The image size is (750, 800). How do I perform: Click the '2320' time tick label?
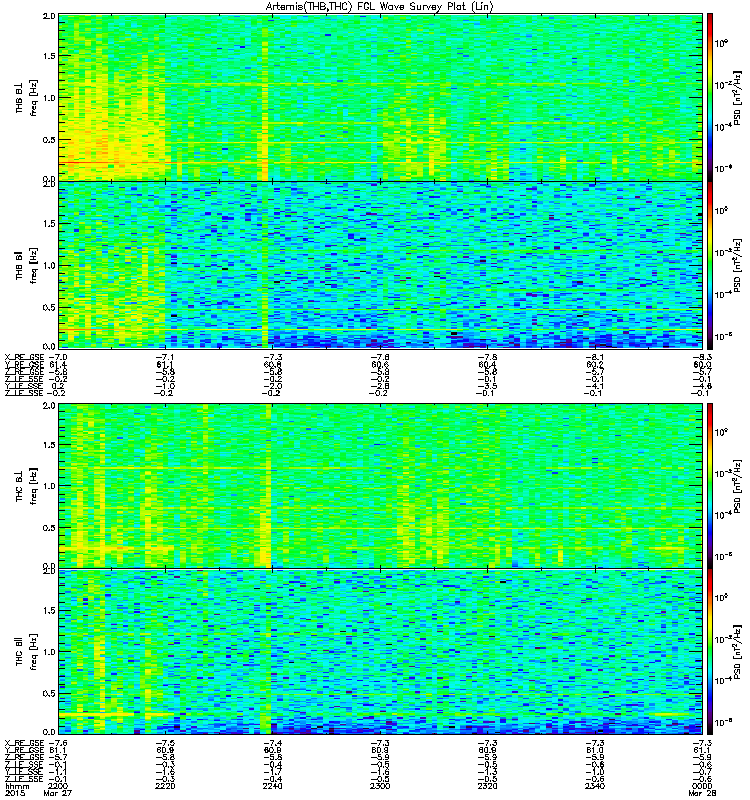pyautogui.click(x=487, y=786)
